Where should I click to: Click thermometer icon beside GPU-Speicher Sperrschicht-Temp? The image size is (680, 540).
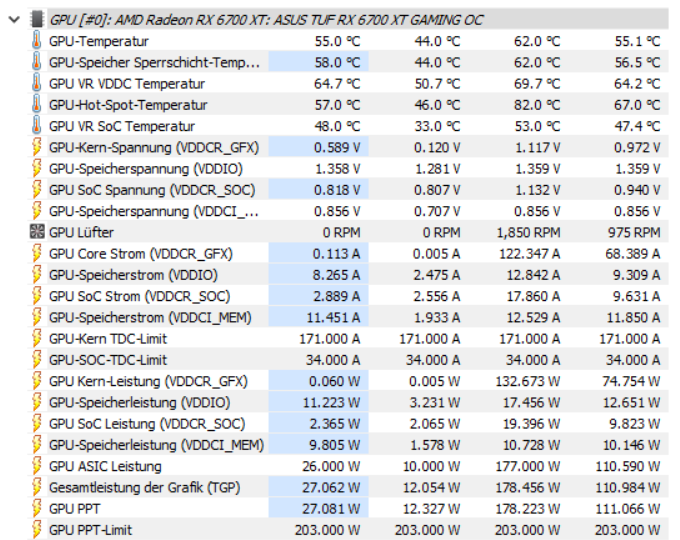tap(37, 62)
